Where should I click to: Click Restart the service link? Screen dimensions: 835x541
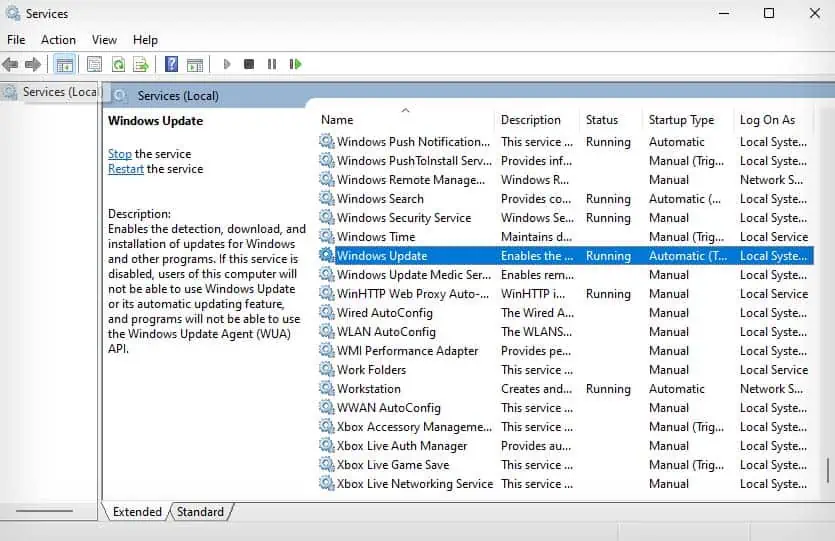[126, 169]
